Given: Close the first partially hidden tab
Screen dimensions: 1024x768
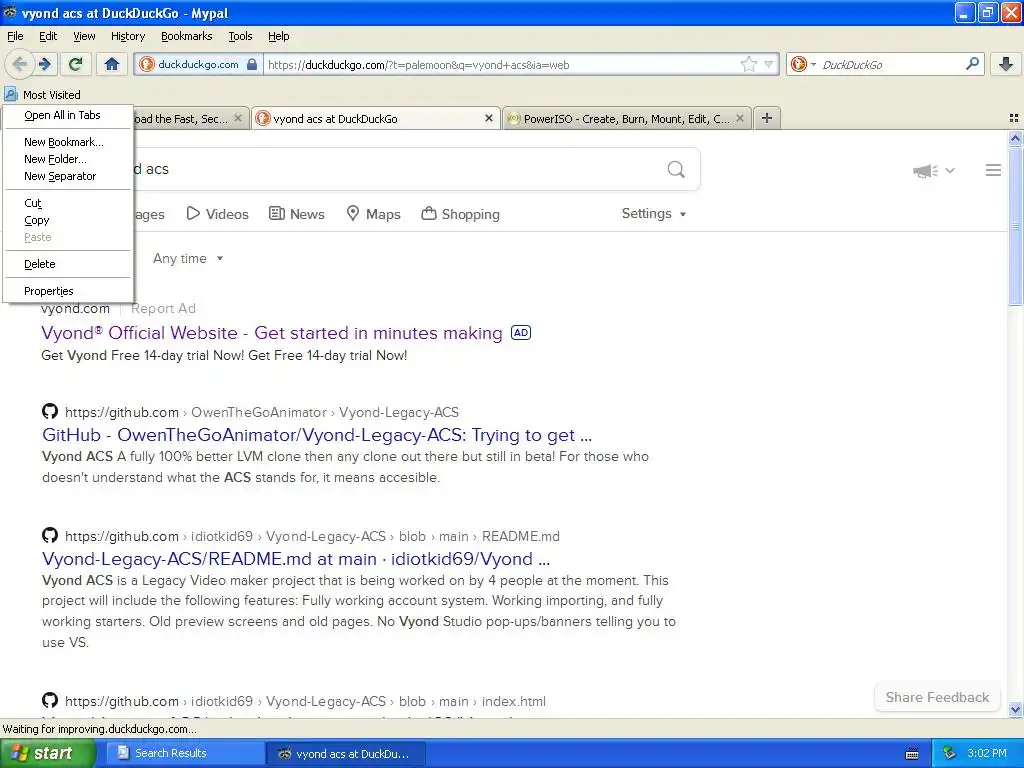Looking at the screenshot, I should [238, 118].
